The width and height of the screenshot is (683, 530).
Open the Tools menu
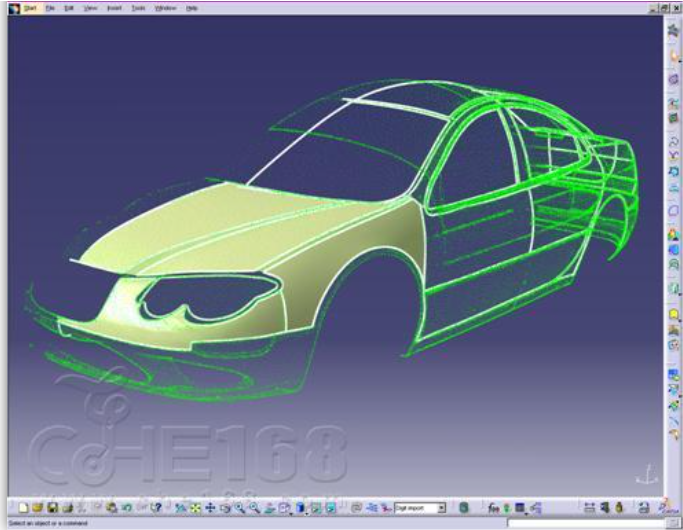pyautogui.click(x=138, y=7)
